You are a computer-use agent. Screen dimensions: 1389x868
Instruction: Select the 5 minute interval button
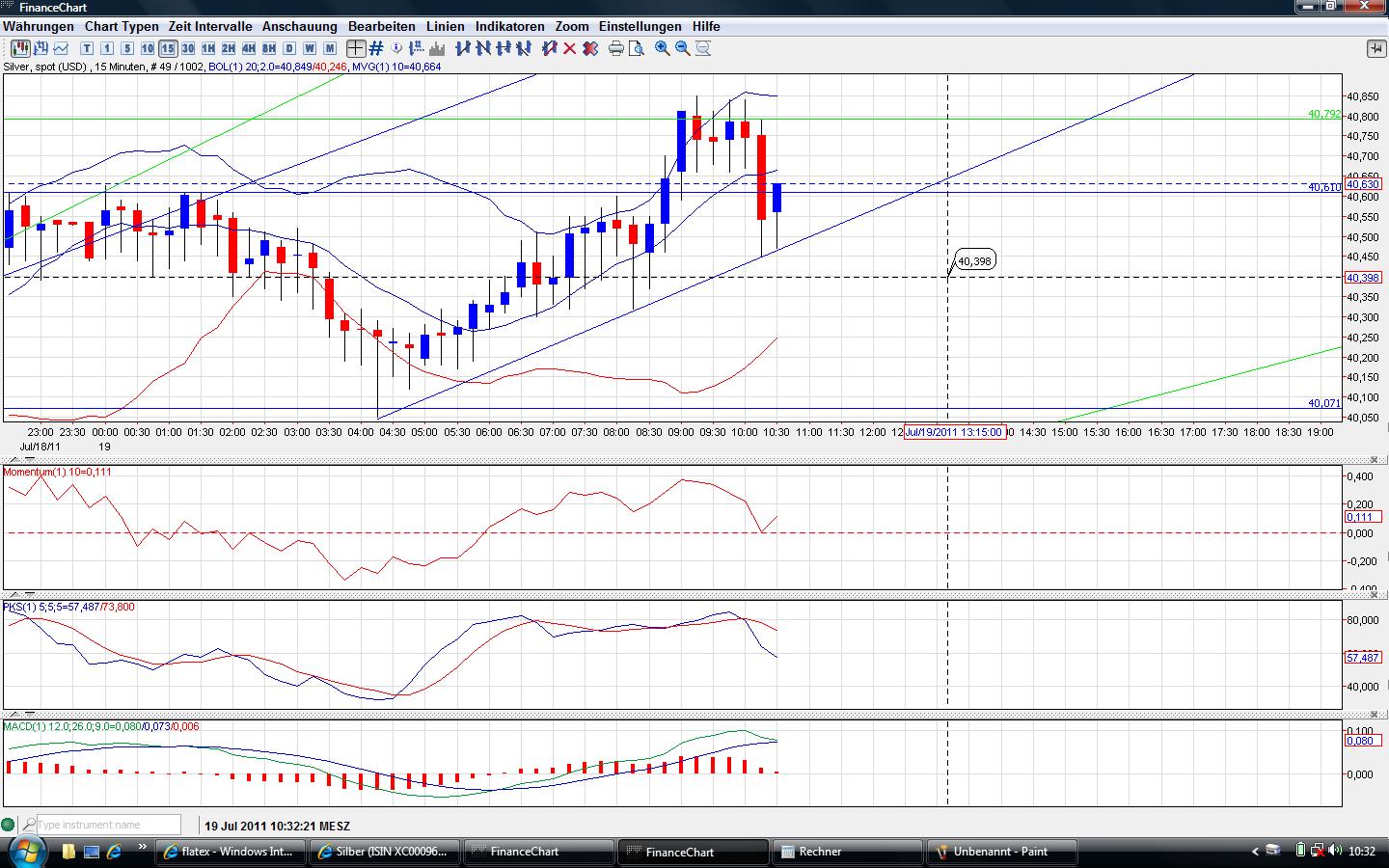(x=127, y=48)
